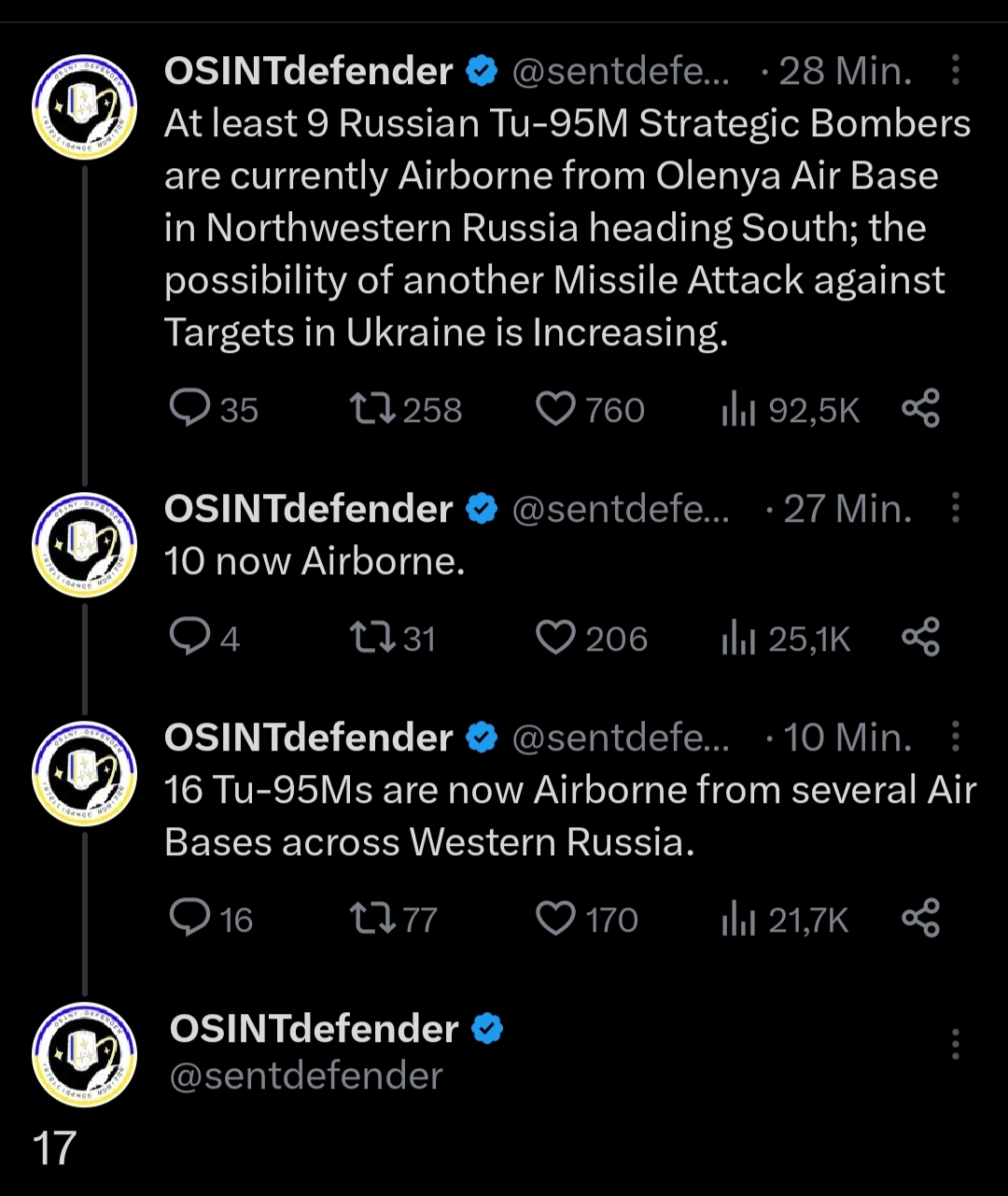Open more options for the 10 Min. tweet
Viewport: 1008px width, 1196px height.
coord(956,738)
